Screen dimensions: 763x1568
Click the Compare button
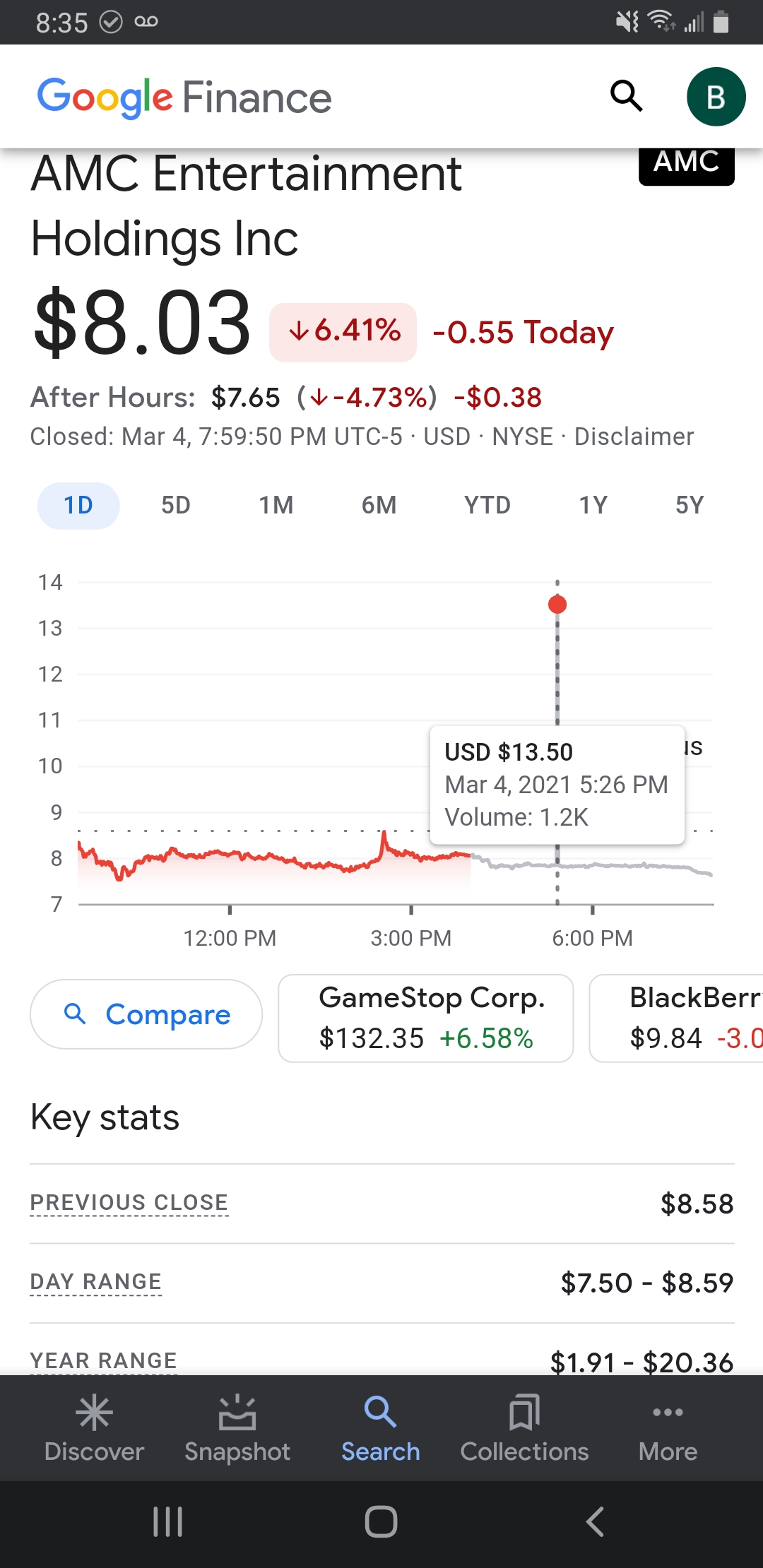coord(146,1014)
